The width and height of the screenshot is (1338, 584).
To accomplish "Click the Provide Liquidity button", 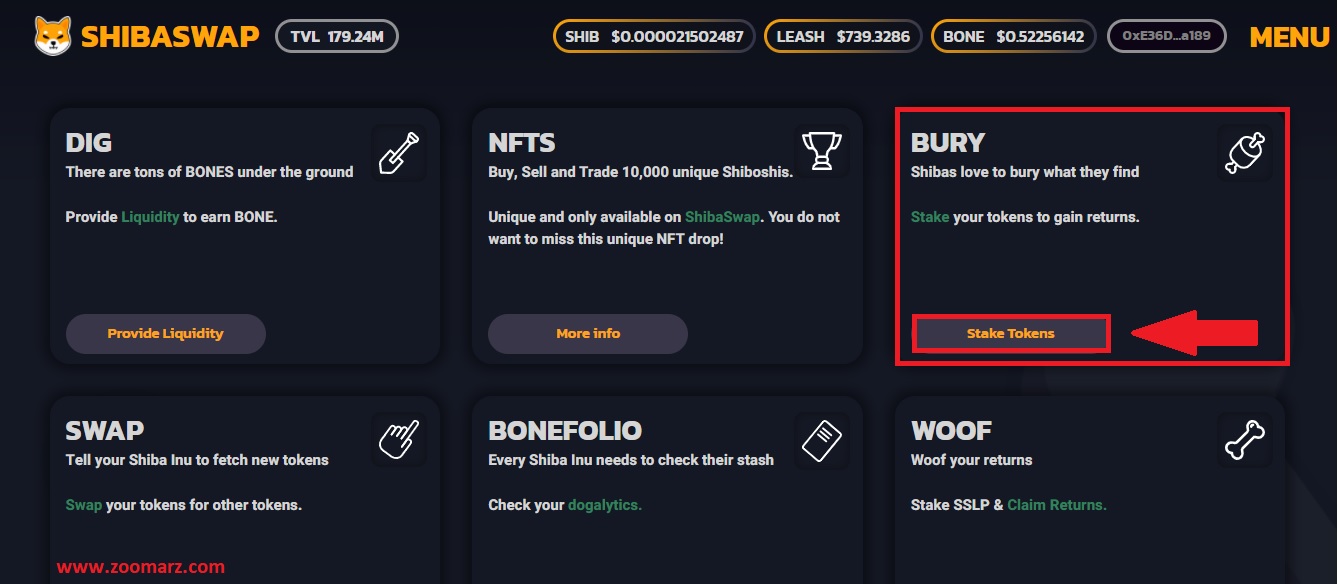I will click(x=166, y=333).
